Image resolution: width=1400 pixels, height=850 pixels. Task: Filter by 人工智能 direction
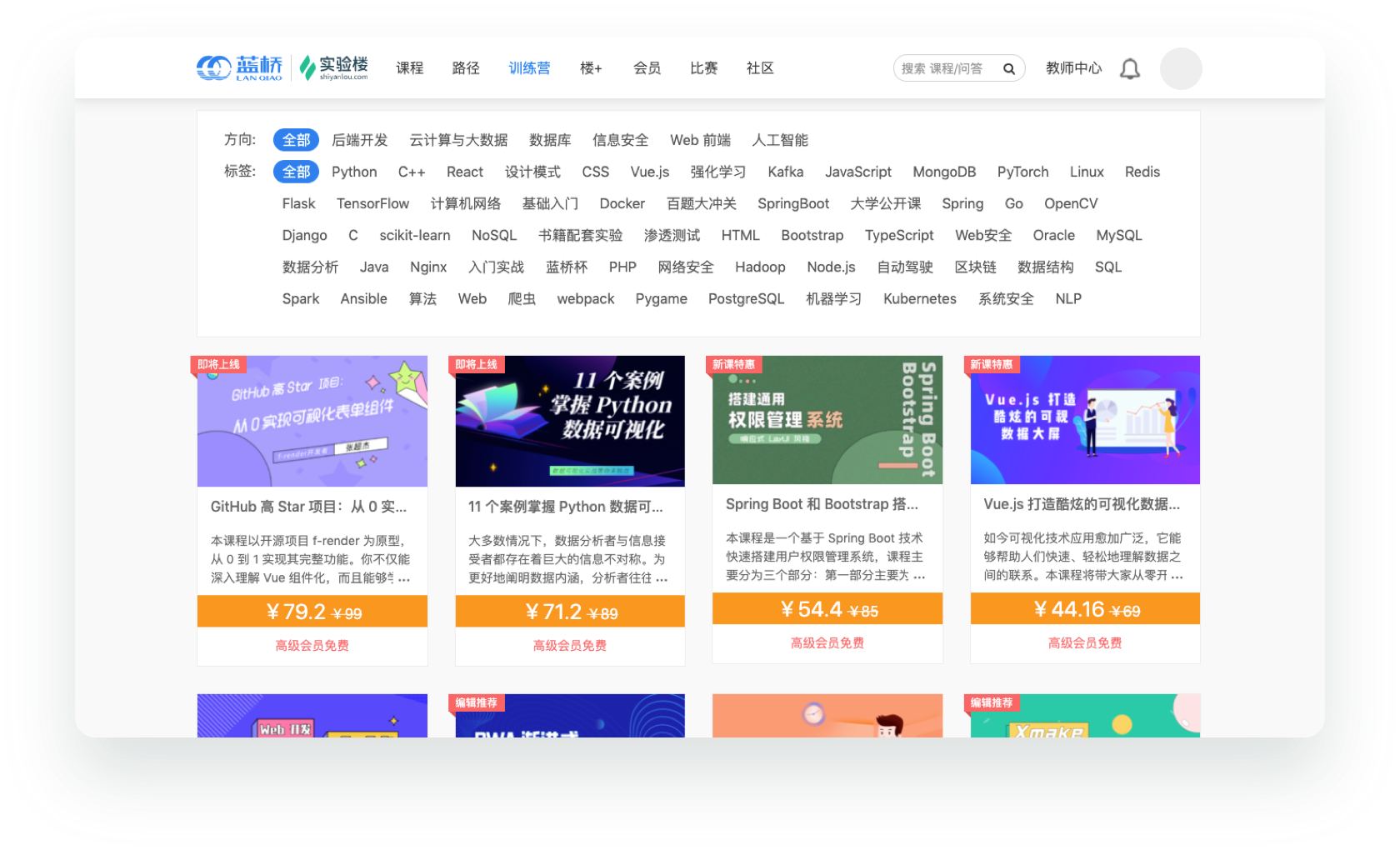point(780,140)
